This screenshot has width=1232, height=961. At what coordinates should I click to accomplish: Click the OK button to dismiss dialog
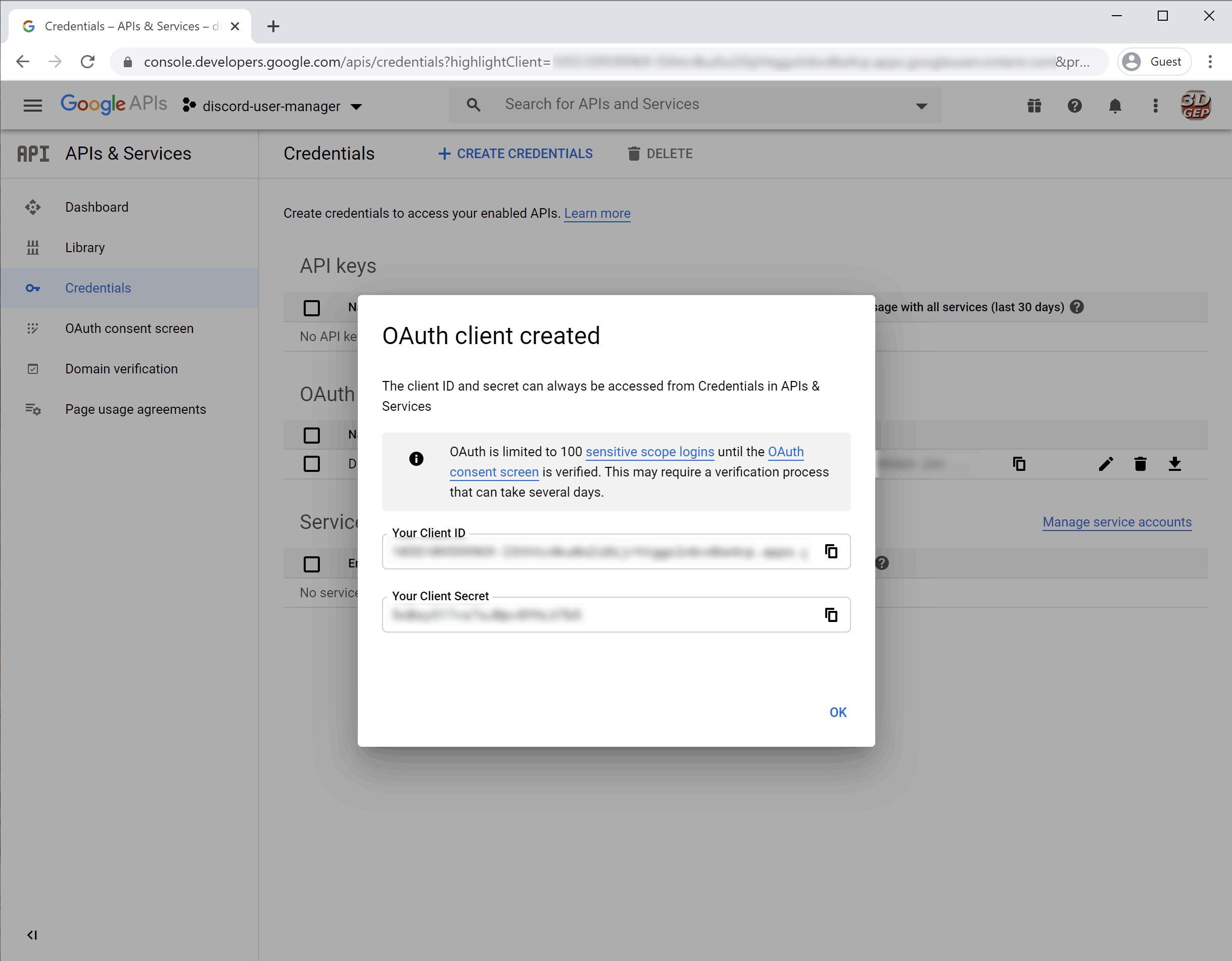(838, 711)
